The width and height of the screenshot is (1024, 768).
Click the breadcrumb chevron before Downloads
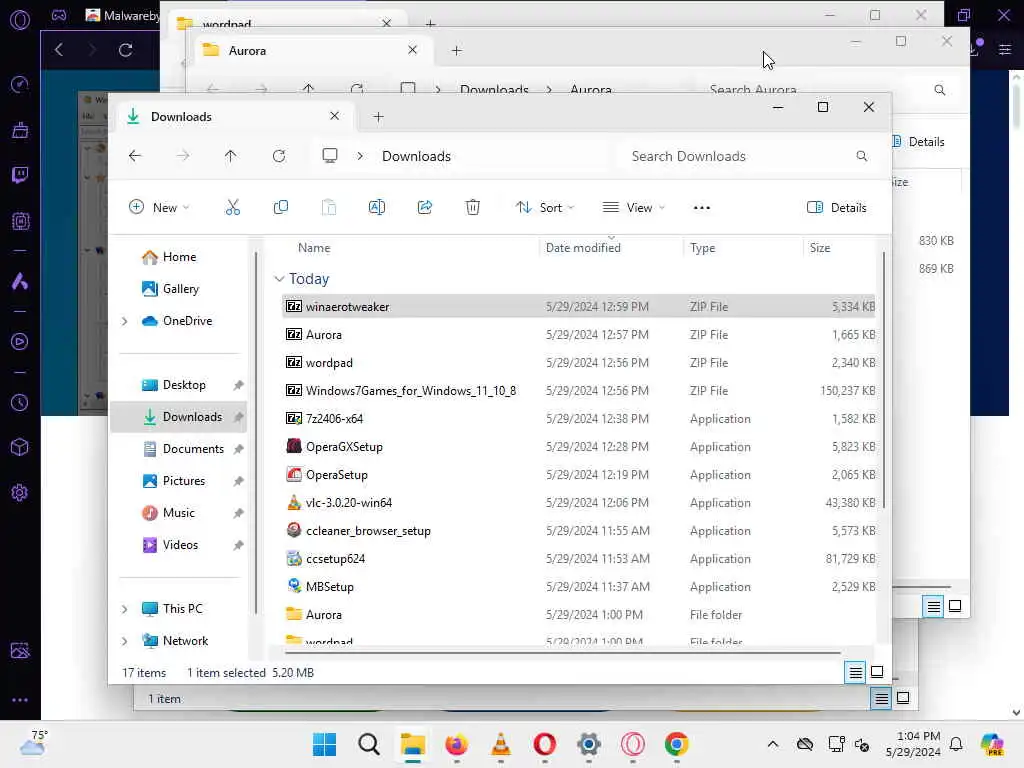(360, 156)
